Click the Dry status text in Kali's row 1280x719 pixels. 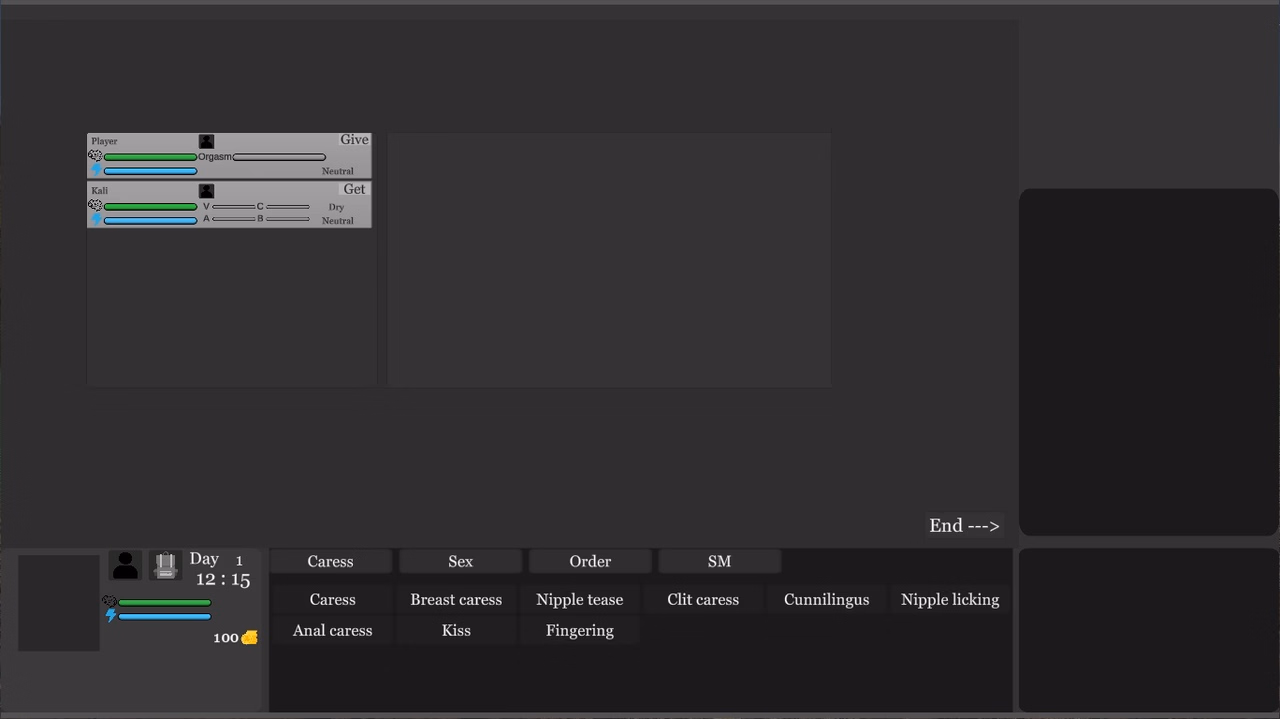point(336,207)
